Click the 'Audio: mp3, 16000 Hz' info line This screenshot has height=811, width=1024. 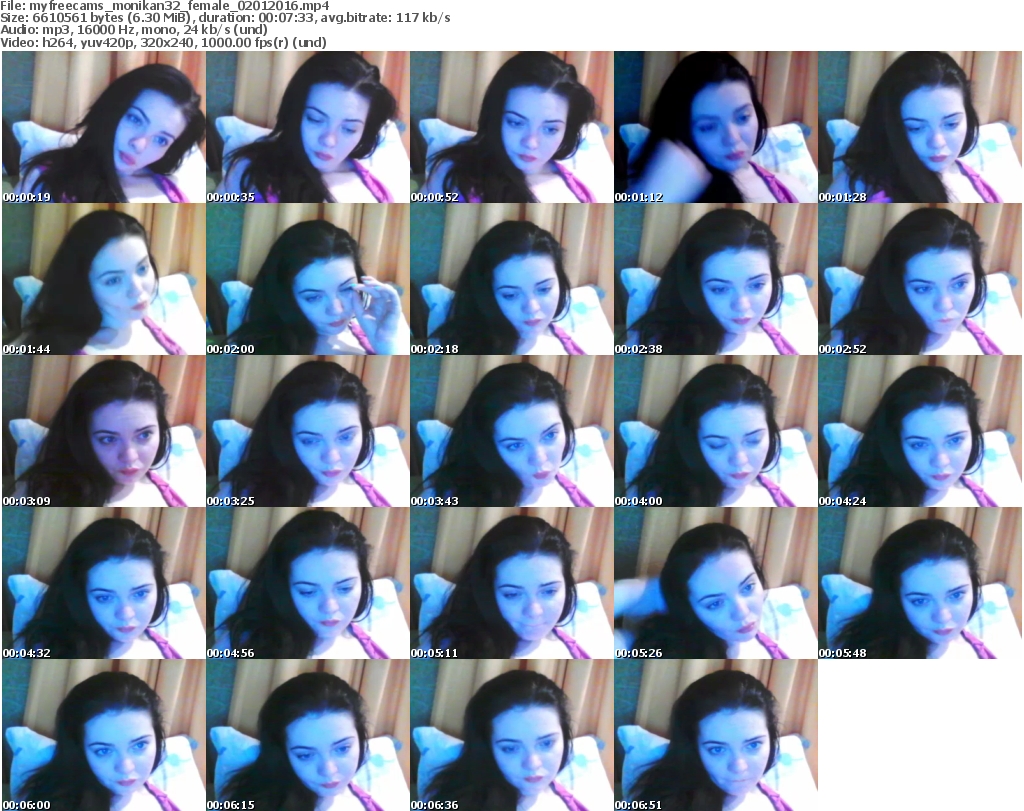134,30
